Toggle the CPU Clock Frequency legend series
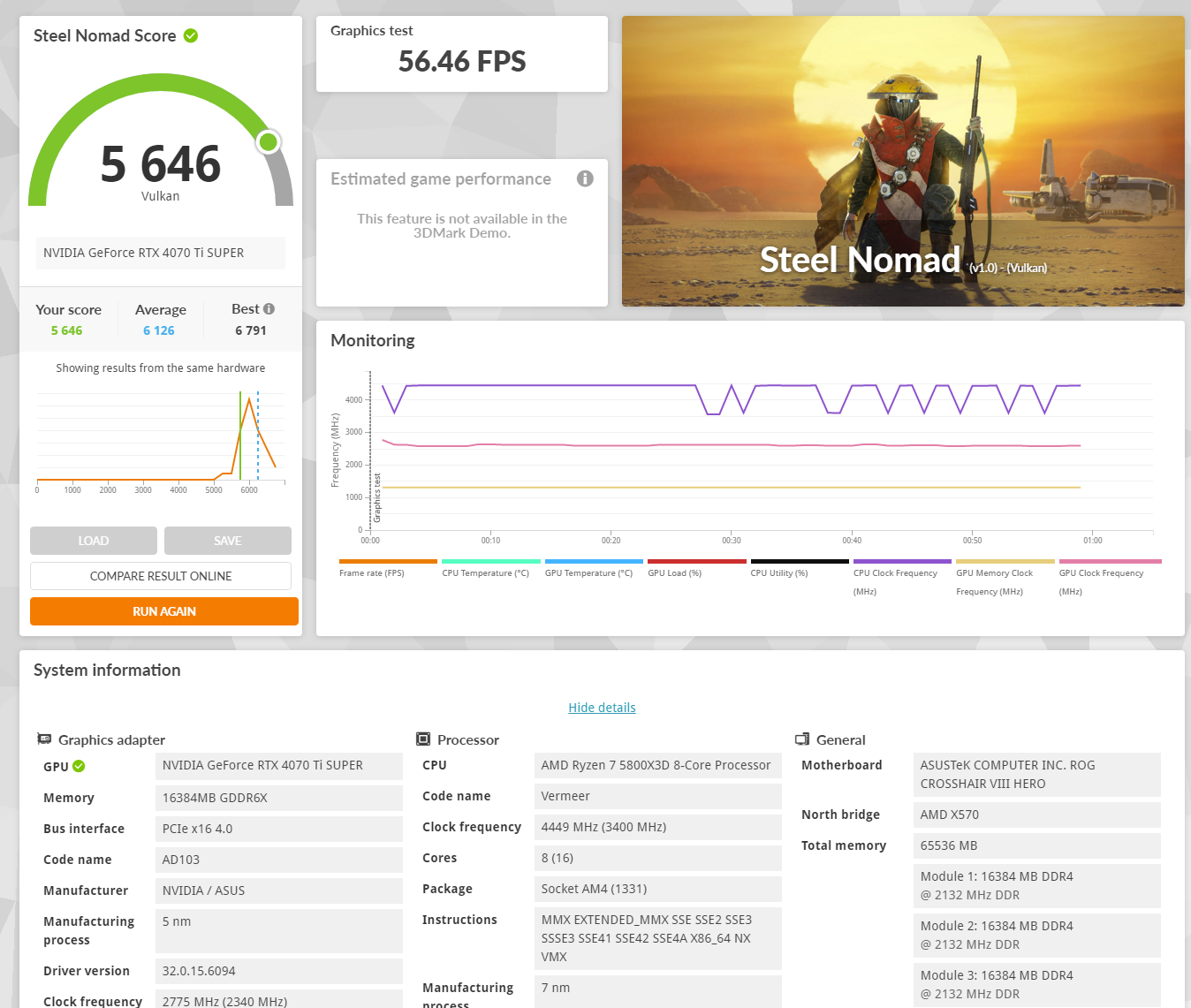The width and height of the screenshot is (1191, 1008). pyautogui.click(x=902, y=577)
